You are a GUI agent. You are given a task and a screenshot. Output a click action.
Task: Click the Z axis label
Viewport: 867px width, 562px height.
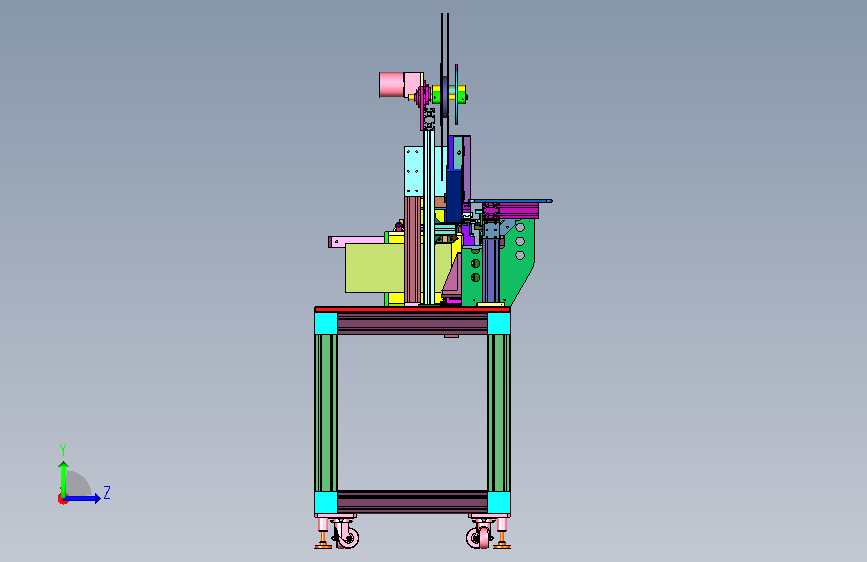107,492
